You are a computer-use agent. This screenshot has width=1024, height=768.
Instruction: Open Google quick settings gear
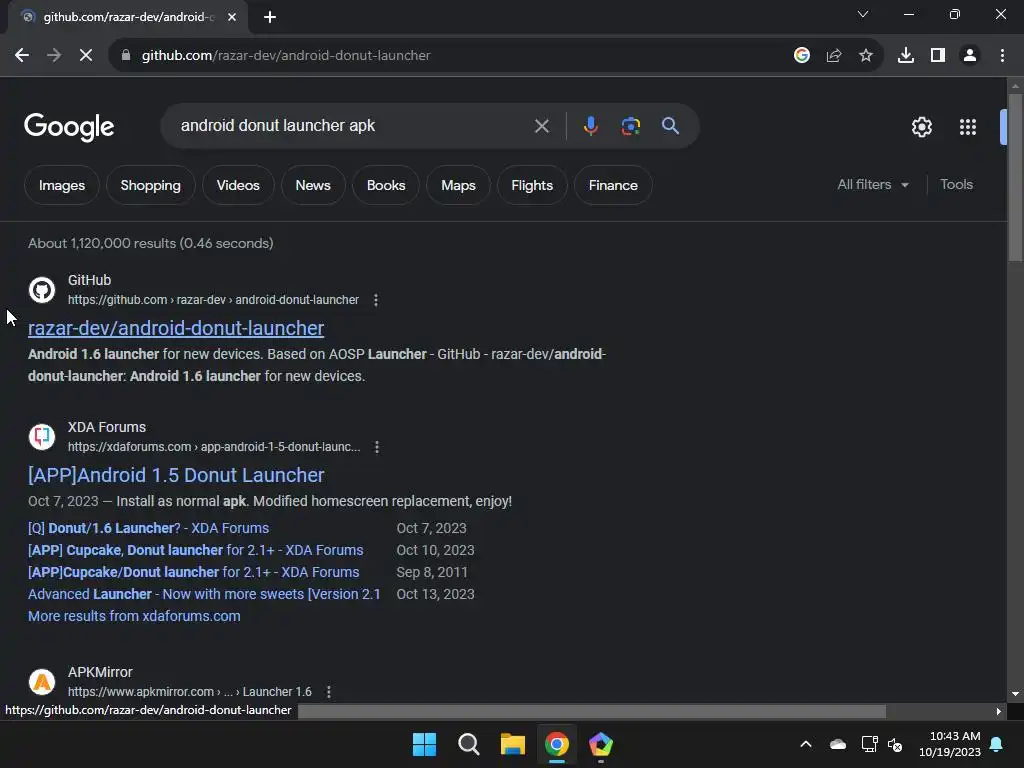click(x=921, y=127)
